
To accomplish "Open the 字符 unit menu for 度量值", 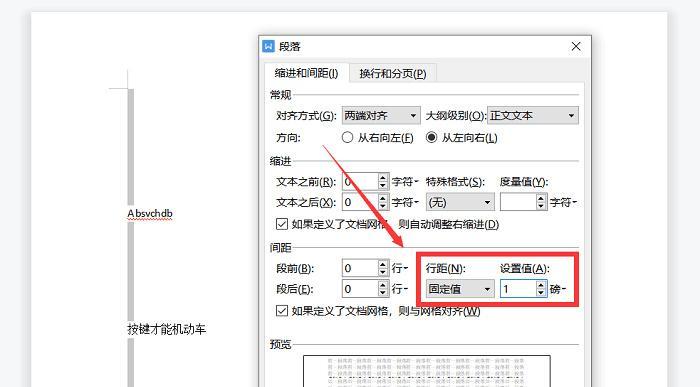I will tap(563, 203).
